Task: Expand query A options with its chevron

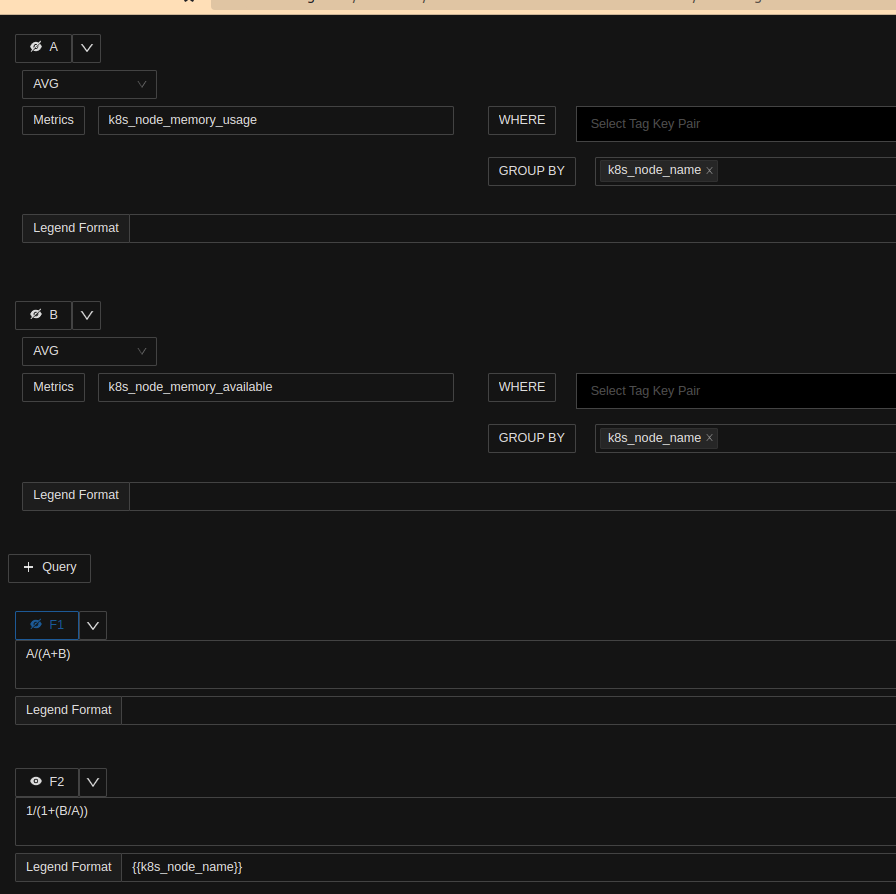Action: point(86,47)
